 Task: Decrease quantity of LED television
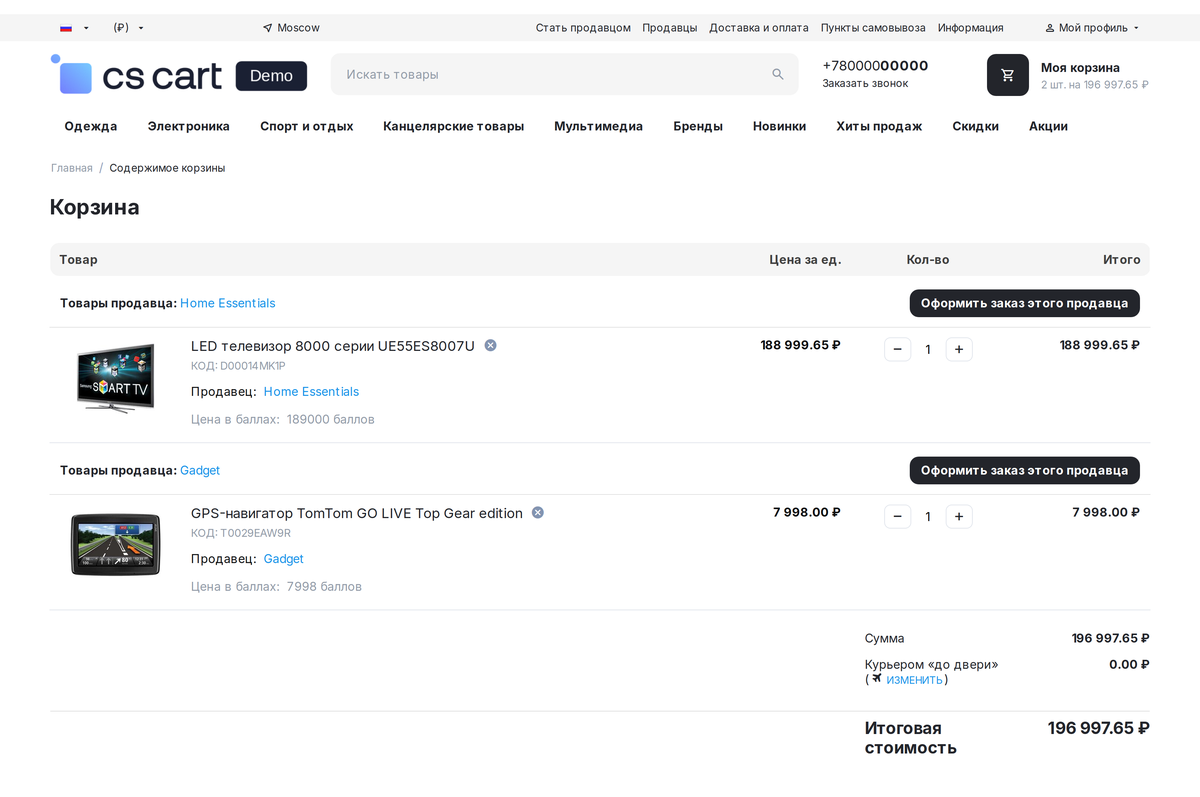(x=897, y=349)
